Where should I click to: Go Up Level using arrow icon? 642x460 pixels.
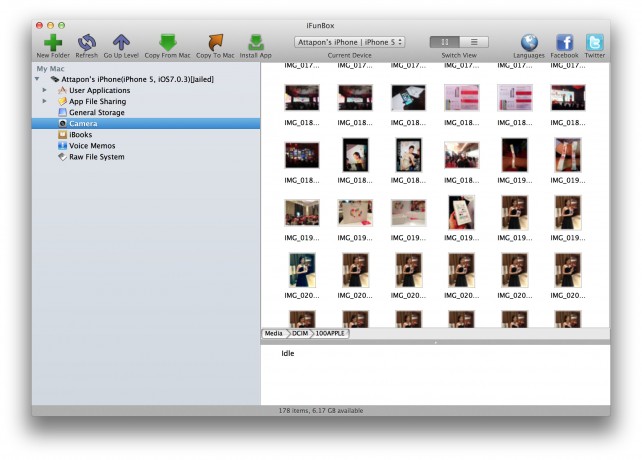tap(121, 42)
